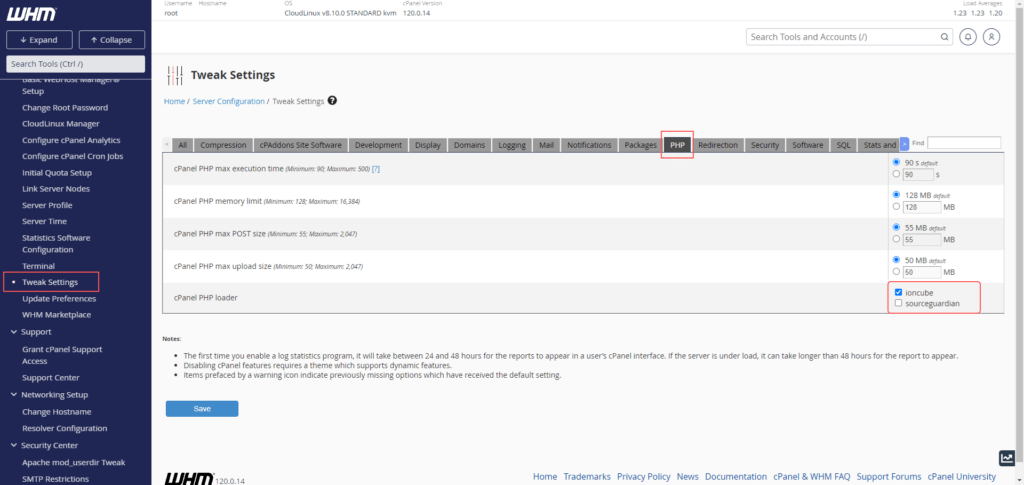The width and height of the screenshot is (1024, 485).
Task: Open Server Time in sidebar
Action: pyautogui.click(x=44, y=221)
